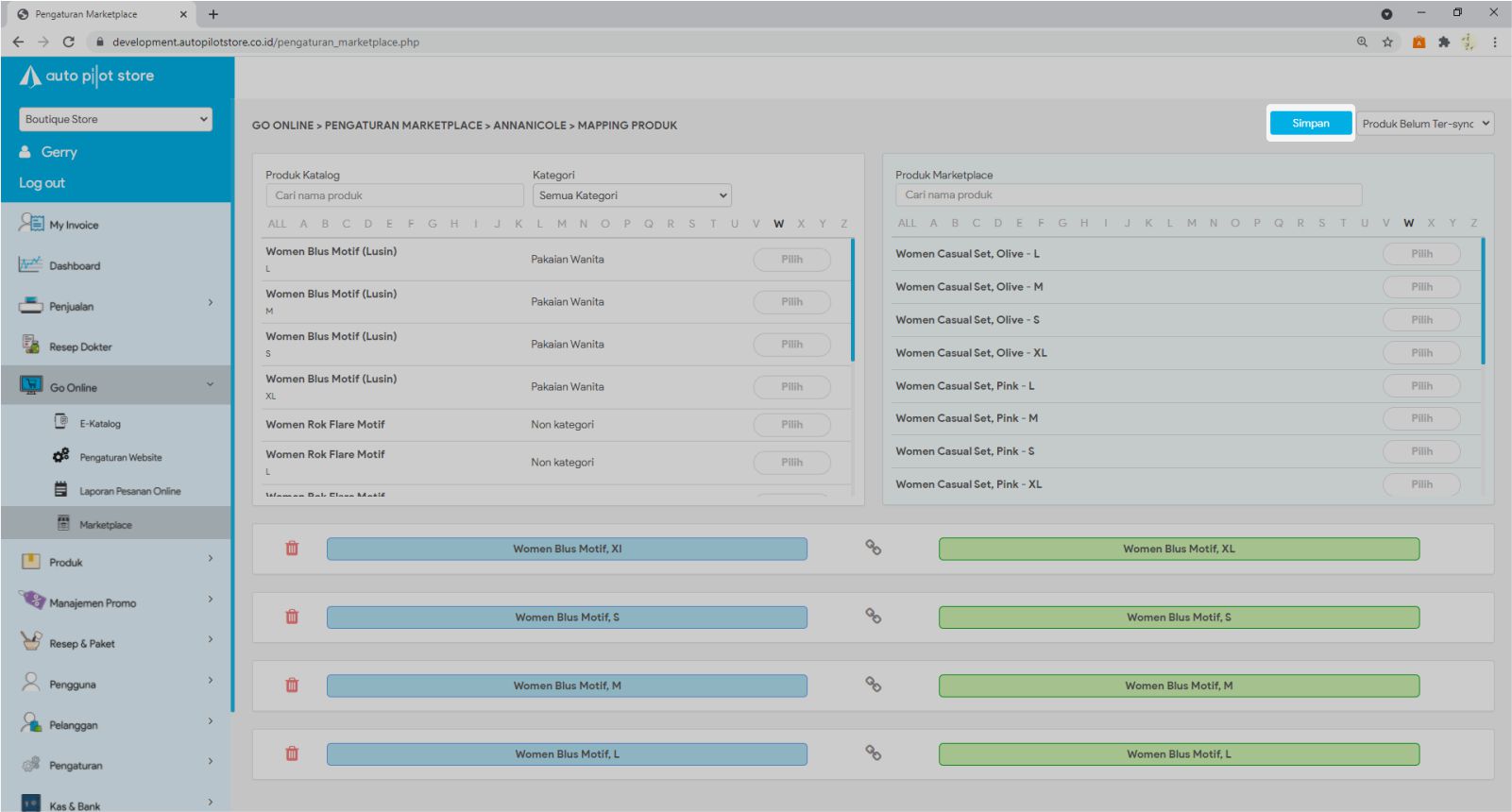
Task: Click the E-Katalog submenu icon
Action: [61, 422]
